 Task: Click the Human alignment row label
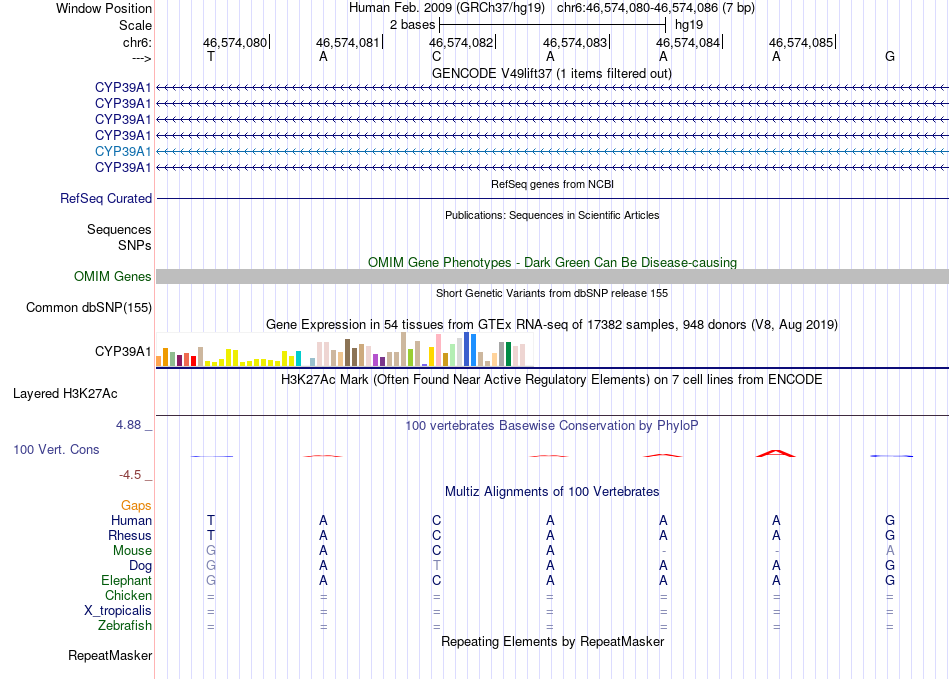[131, 521]
